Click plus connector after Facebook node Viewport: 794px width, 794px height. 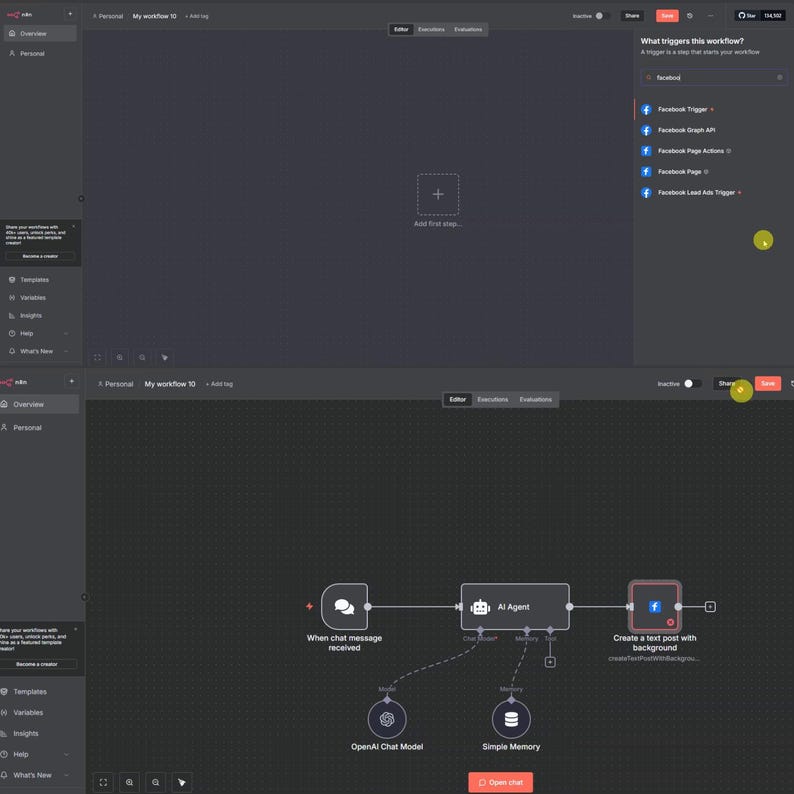coord(710,607)
